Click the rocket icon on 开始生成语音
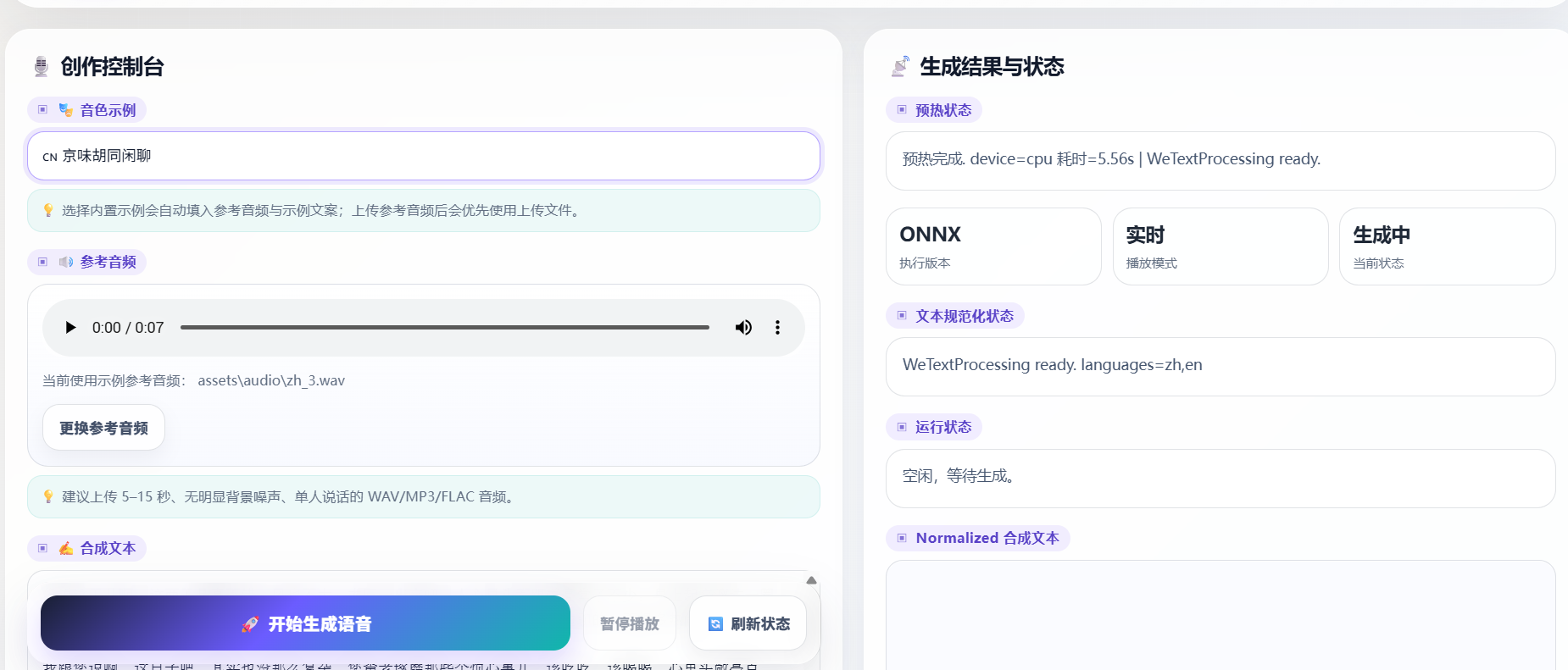This screenshot has height=670, width=1568. [249, 624]
